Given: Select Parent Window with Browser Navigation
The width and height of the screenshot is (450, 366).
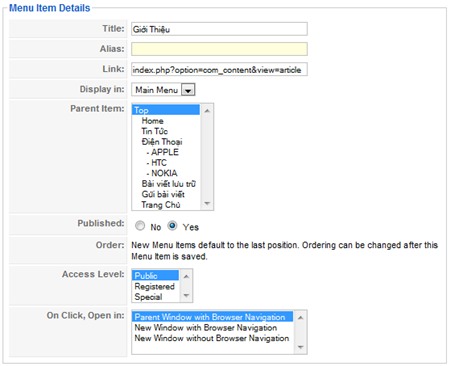Looking at the screenshot, I should tap(213, 317).
